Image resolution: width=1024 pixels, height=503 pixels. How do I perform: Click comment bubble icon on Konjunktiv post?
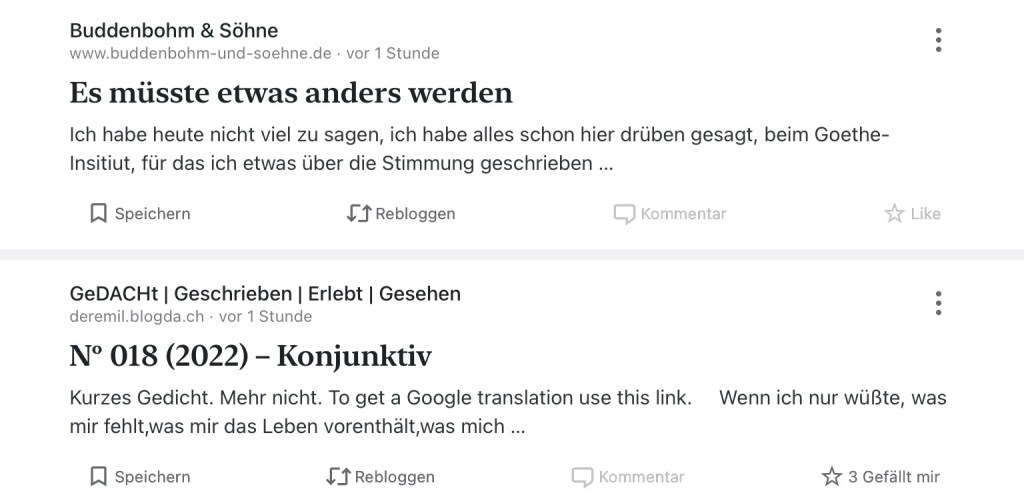(582, 476)
